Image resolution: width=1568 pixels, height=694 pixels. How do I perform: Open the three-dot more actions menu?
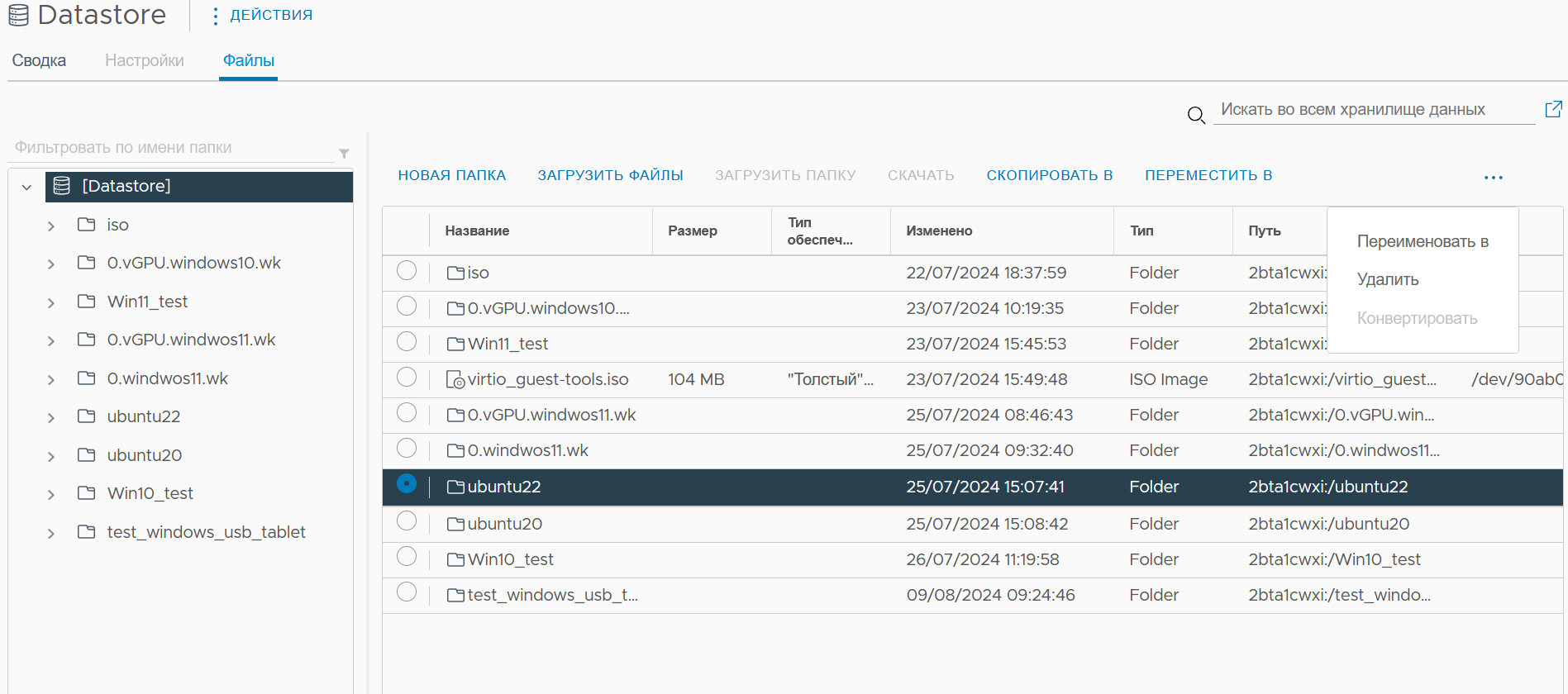coord(1493,178)
